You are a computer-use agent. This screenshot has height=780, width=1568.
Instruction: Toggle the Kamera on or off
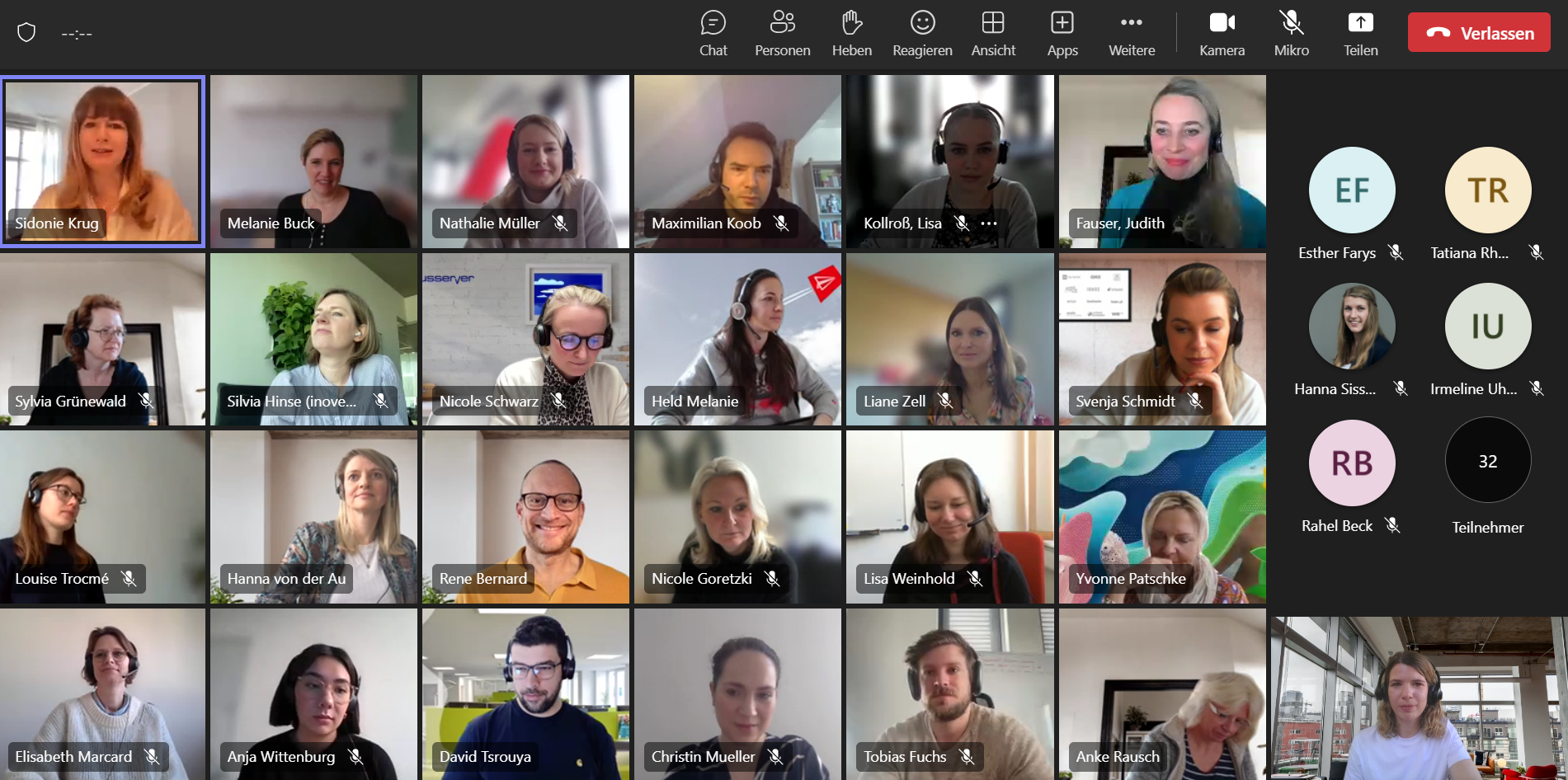tap(1222, 34)
